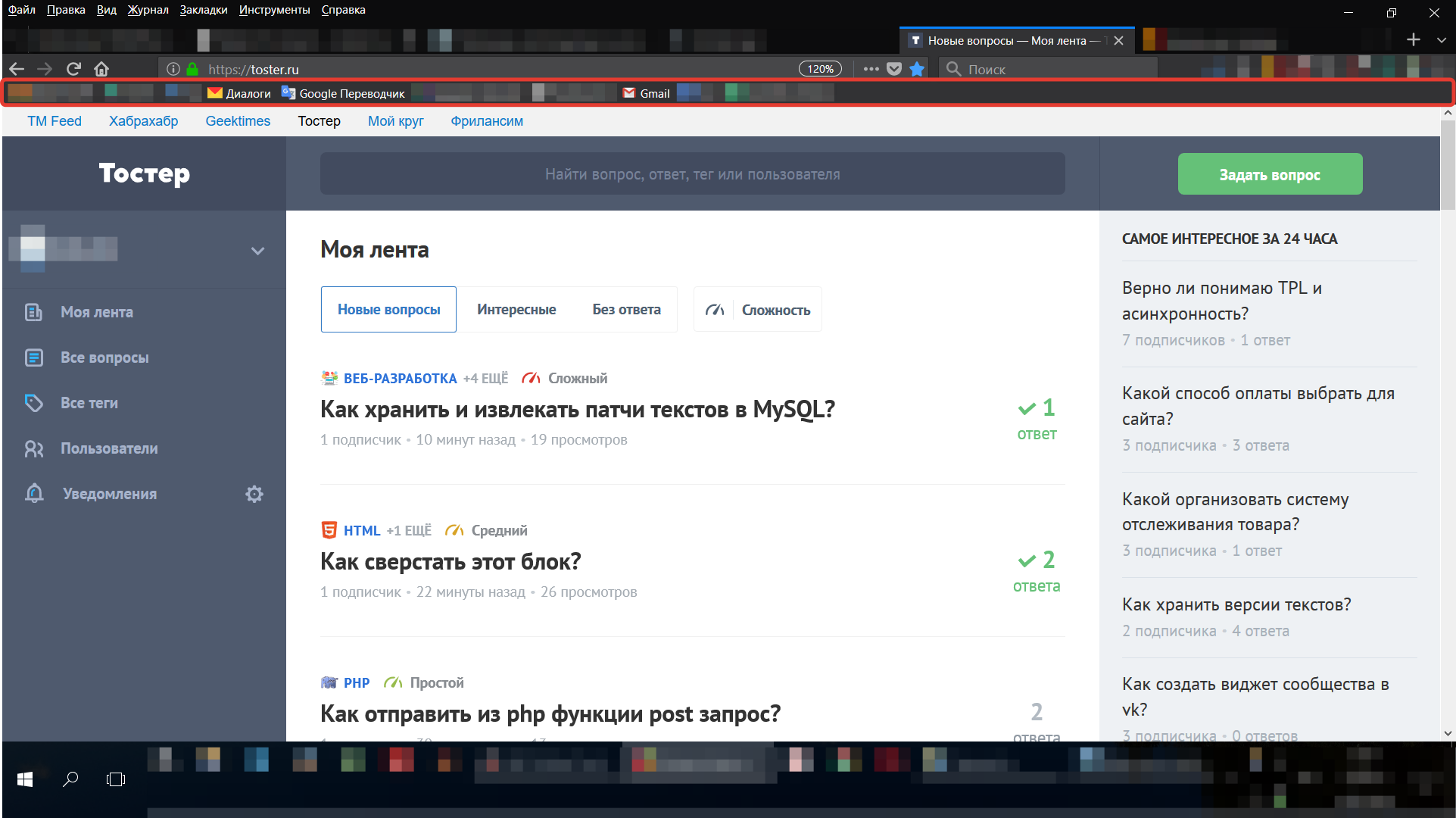Open question about php post запрос

pos(550,713)
